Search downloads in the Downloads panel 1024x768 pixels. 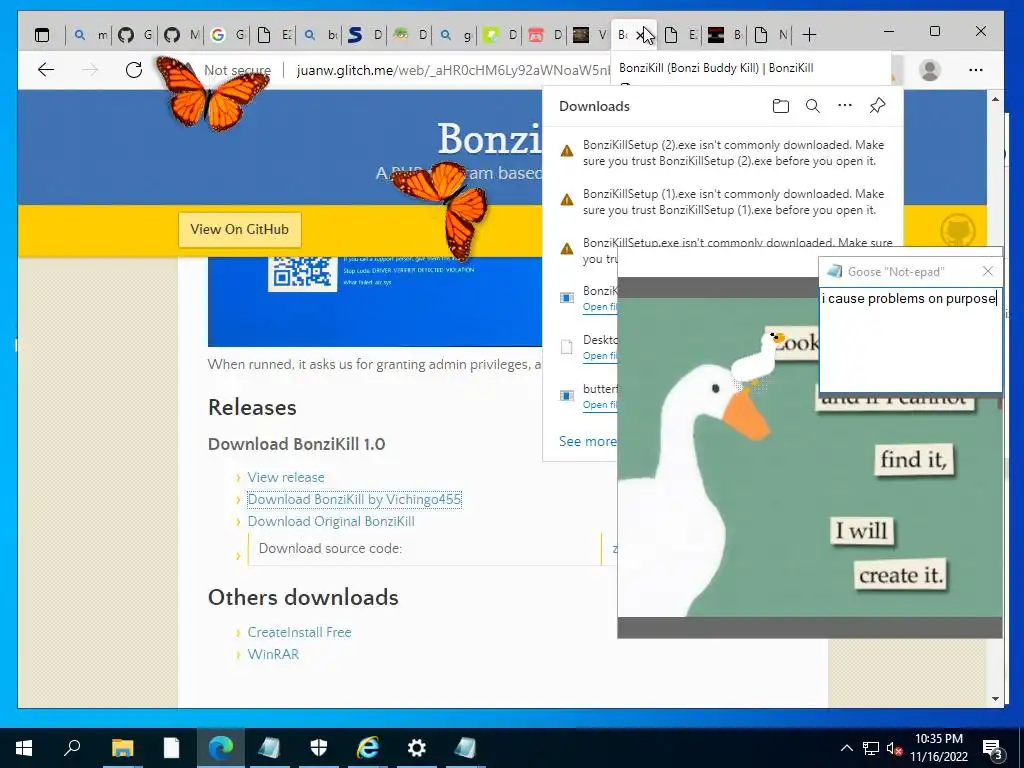tap(812, 106)
